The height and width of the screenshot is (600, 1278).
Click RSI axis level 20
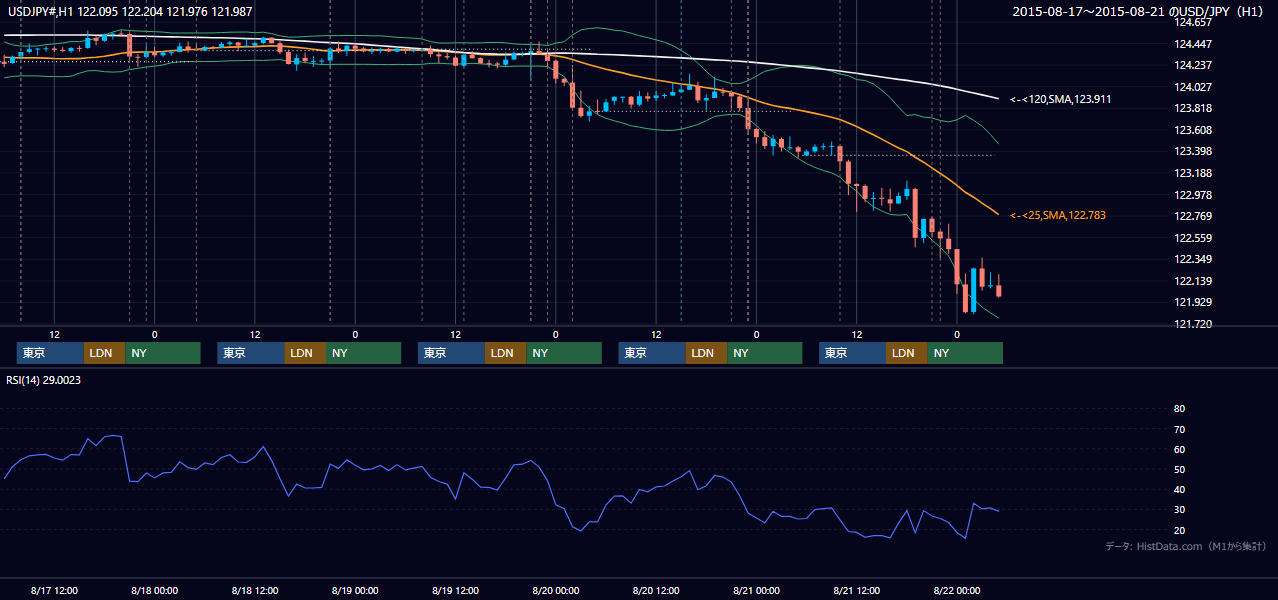coord(1179,530)
